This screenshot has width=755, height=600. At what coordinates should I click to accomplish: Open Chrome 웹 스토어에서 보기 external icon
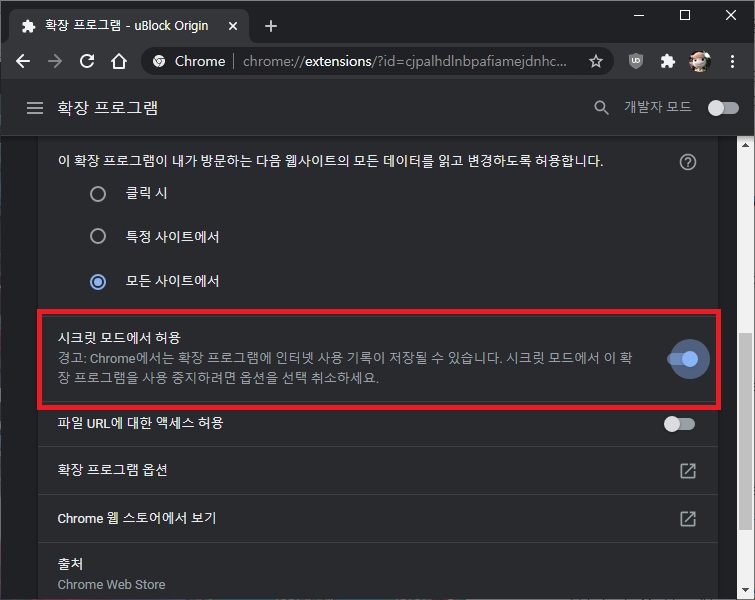pyautogui.click(x=688, y=519)
